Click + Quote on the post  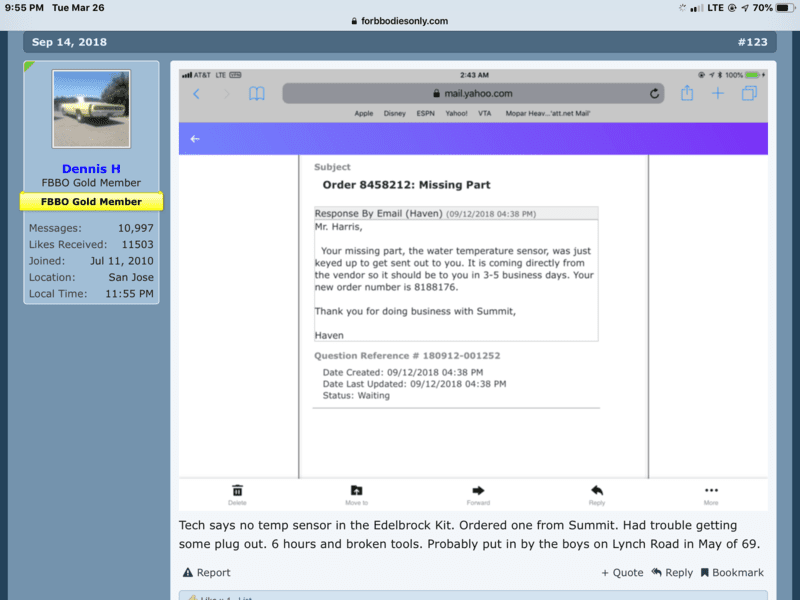(622, 572)
